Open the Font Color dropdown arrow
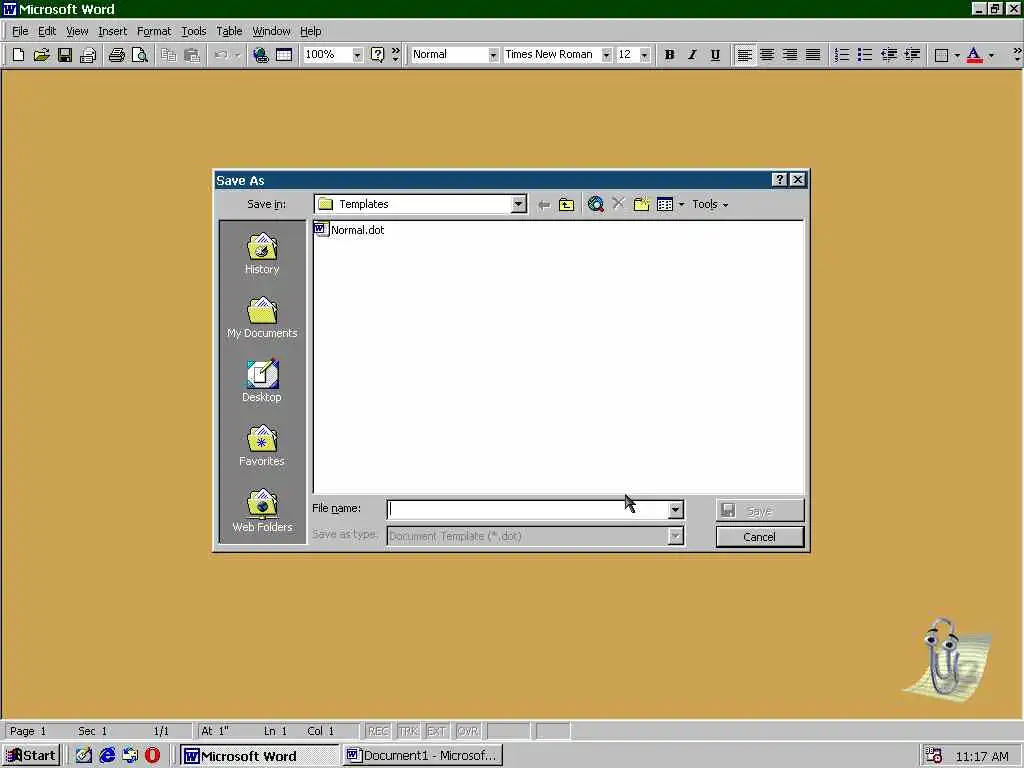 991,56
